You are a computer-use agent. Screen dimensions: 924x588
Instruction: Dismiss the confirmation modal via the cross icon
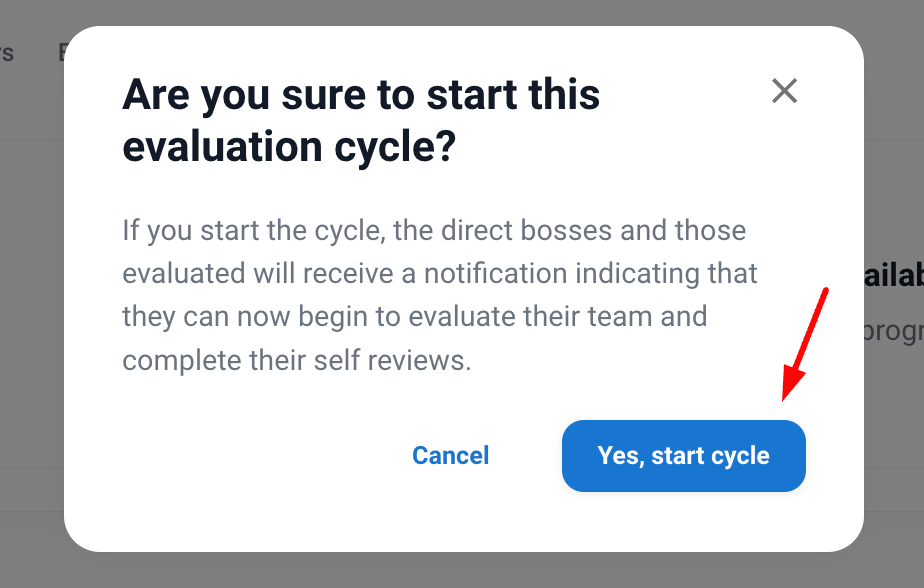click(785, 91)
